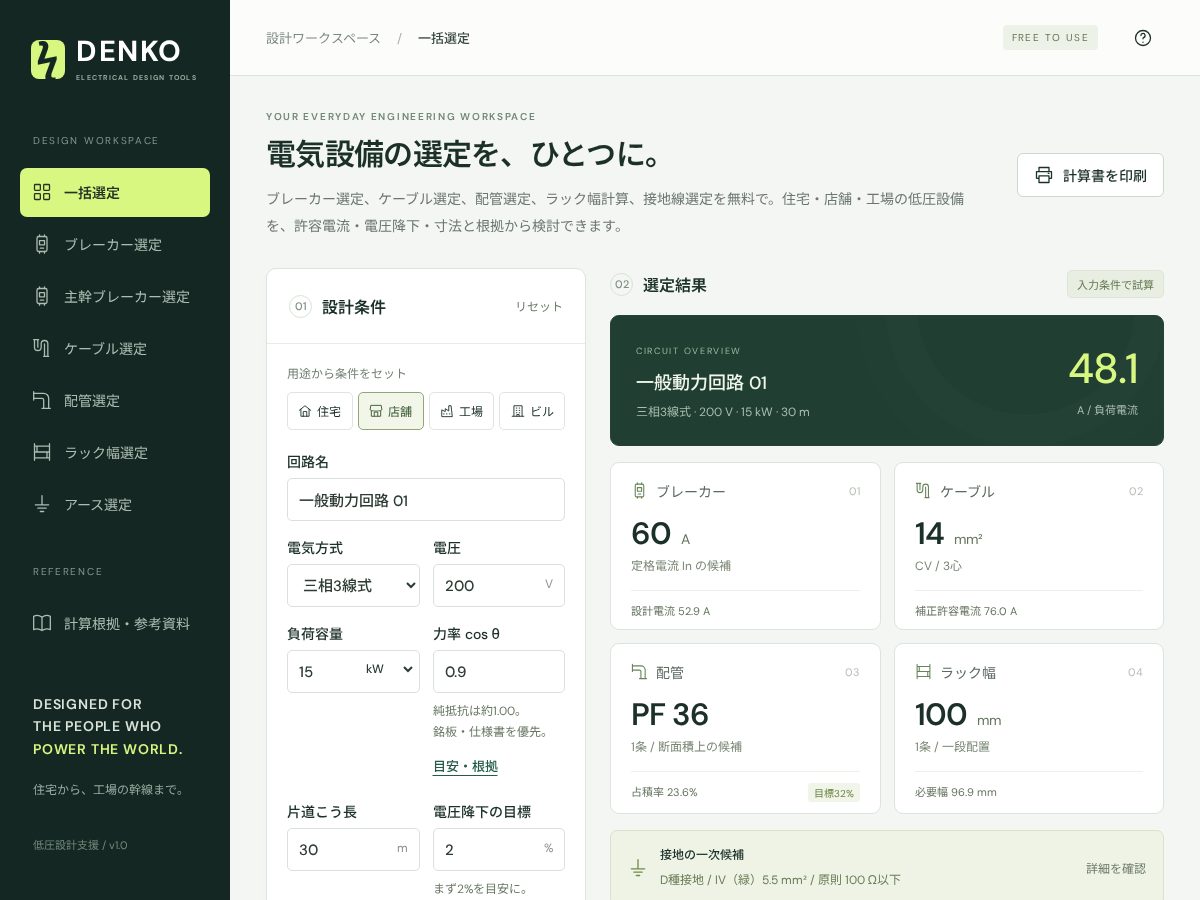Click the 負荷容量 15 input field

point(325,671)
